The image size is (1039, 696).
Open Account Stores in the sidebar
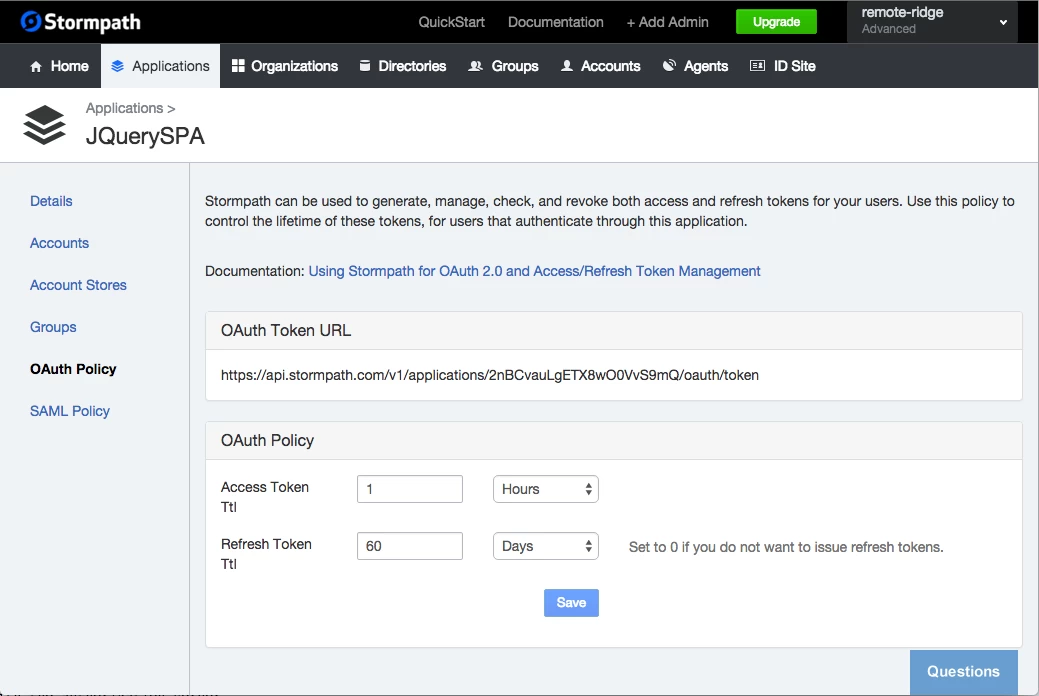coord(78,285)
